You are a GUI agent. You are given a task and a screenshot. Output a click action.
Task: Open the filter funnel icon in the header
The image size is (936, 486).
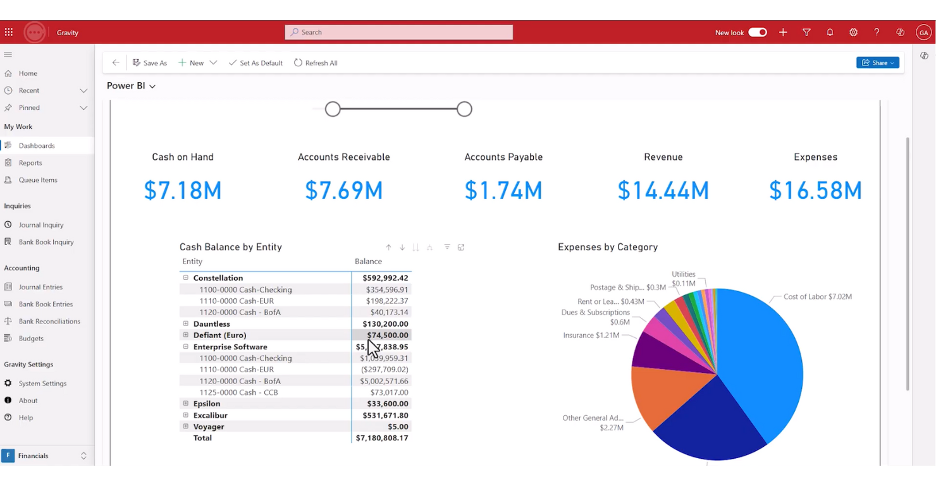(806, 32)
